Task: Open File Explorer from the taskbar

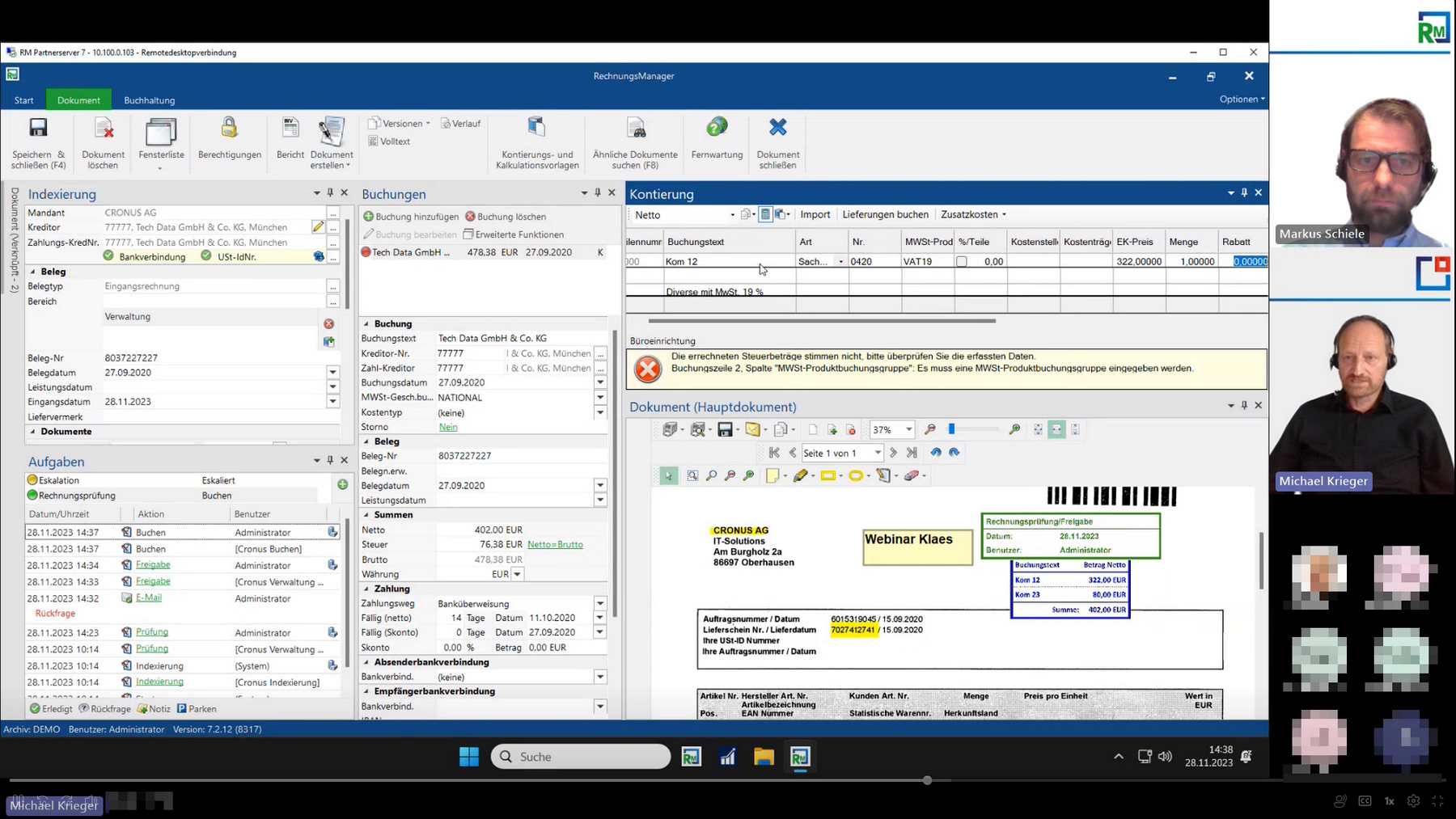Action: [764, 757]
